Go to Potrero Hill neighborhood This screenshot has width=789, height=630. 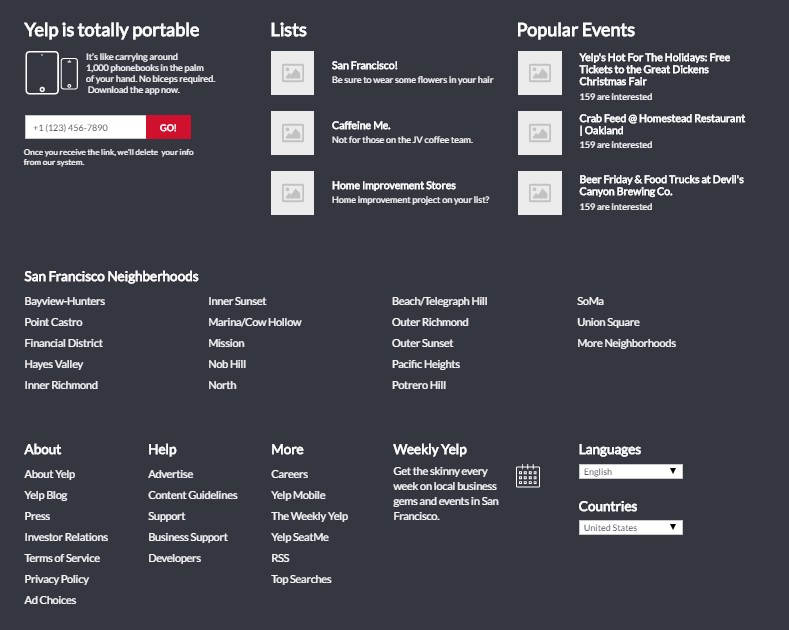coord(419,385)
